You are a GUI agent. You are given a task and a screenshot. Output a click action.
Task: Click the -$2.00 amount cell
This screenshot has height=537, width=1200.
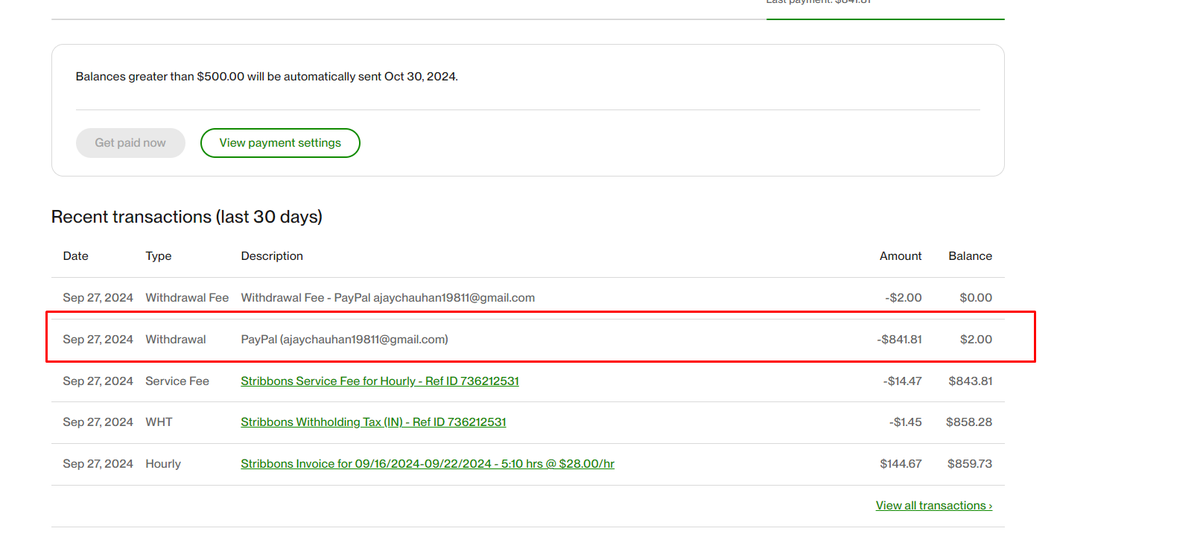point(903,298)
